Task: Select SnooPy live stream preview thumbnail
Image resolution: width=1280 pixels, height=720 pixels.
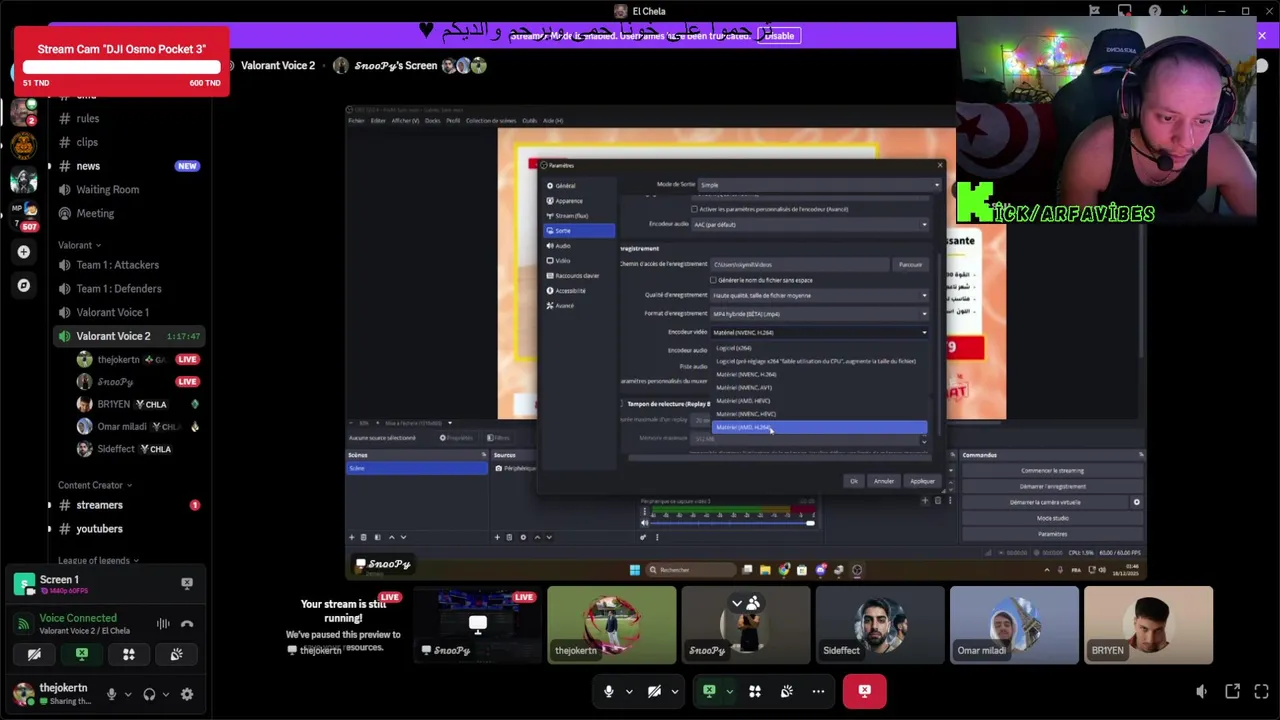Action: pyautogui.click(x=478, y=625)
